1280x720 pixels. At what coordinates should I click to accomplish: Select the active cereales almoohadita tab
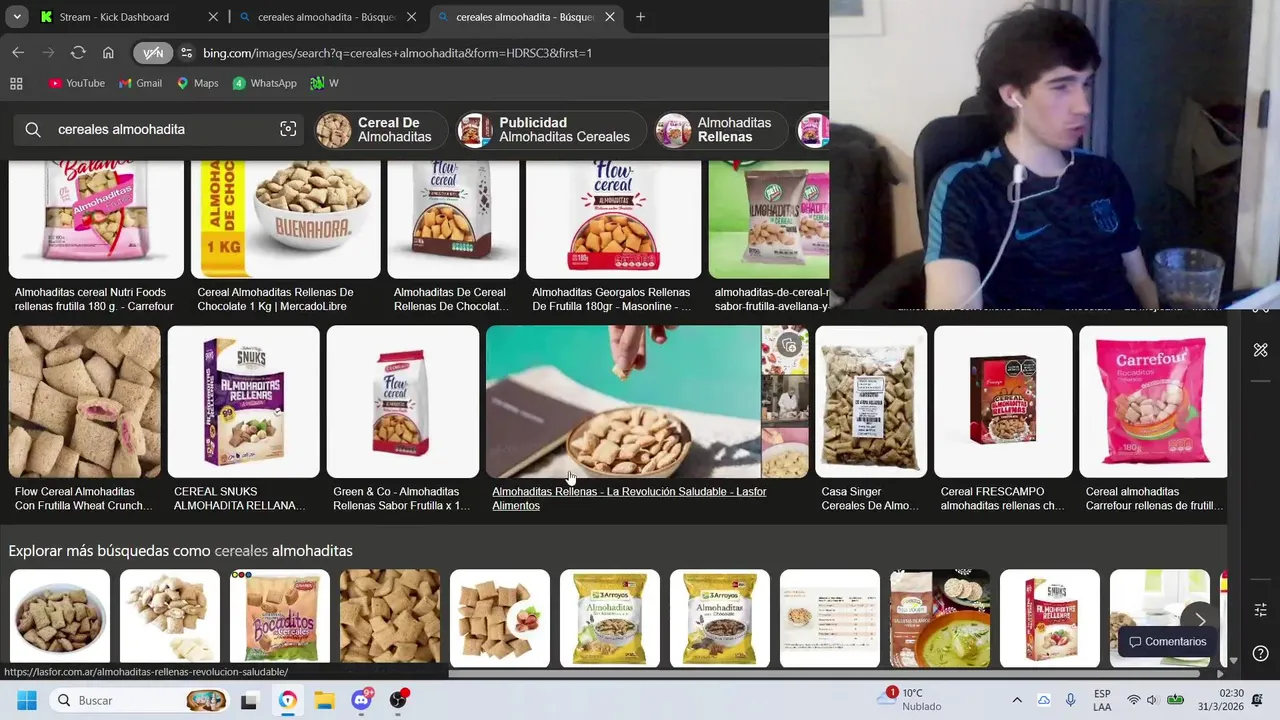click(526, 17)
